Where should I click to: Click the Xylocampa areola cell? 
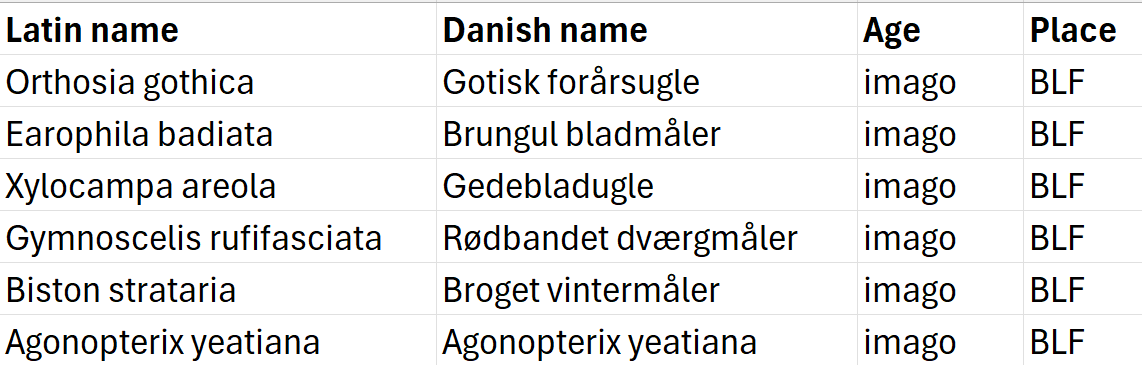(218, 186)
